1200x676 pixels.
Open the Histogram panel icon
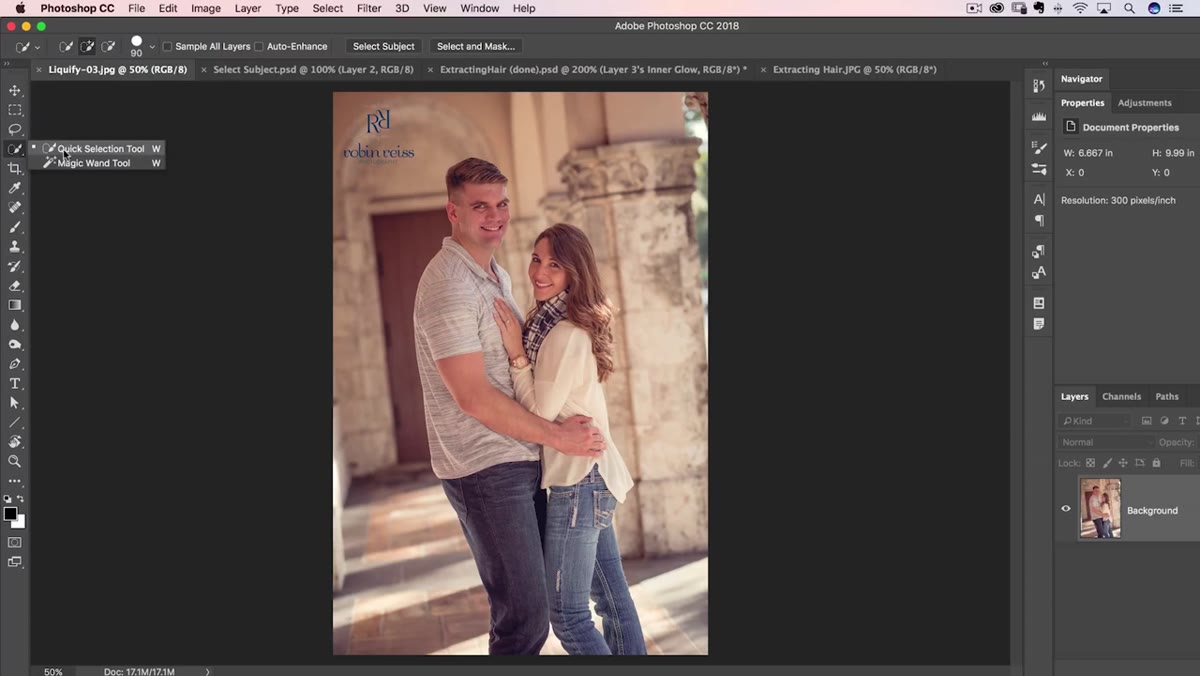click(x=1039, y=117)
